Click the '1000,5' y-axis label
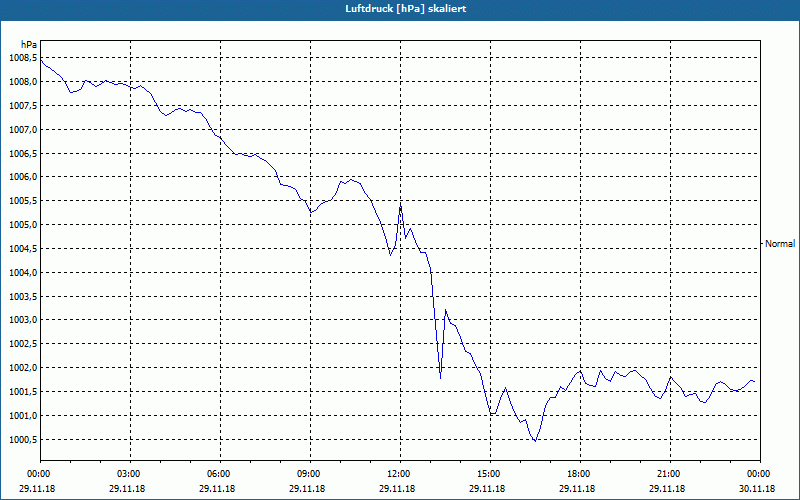This screenshot has height=500, width=800. pos(23,439)
